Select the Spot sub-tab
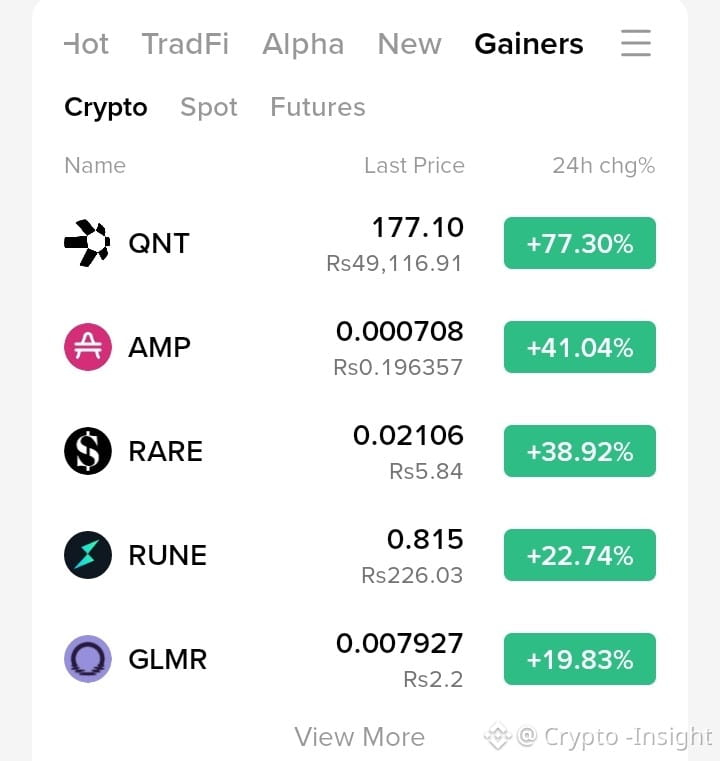The image size is (720, 761). coord(209,107)
